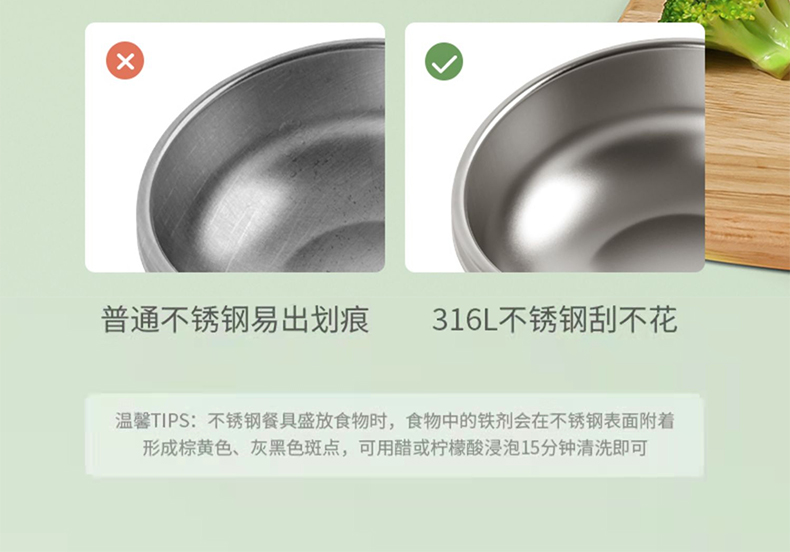
Task: Click the text 形成棕黄色、灰黑色斑点
Action: (241, 448)
